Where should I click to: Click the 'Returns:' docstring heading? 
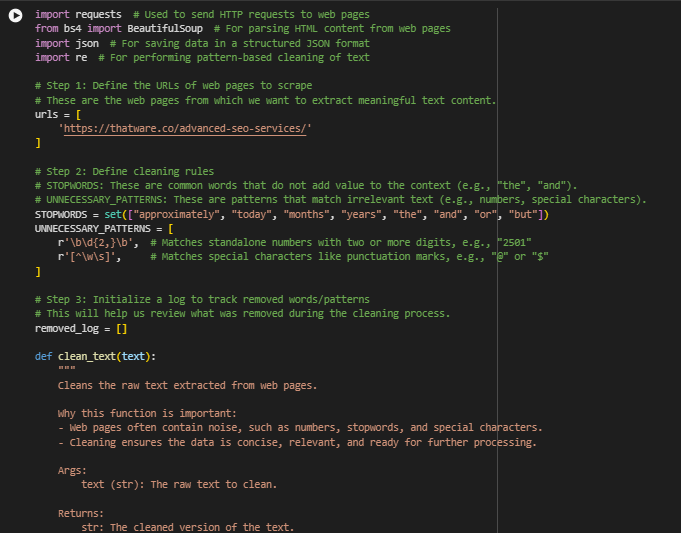(x=81, y=513)
